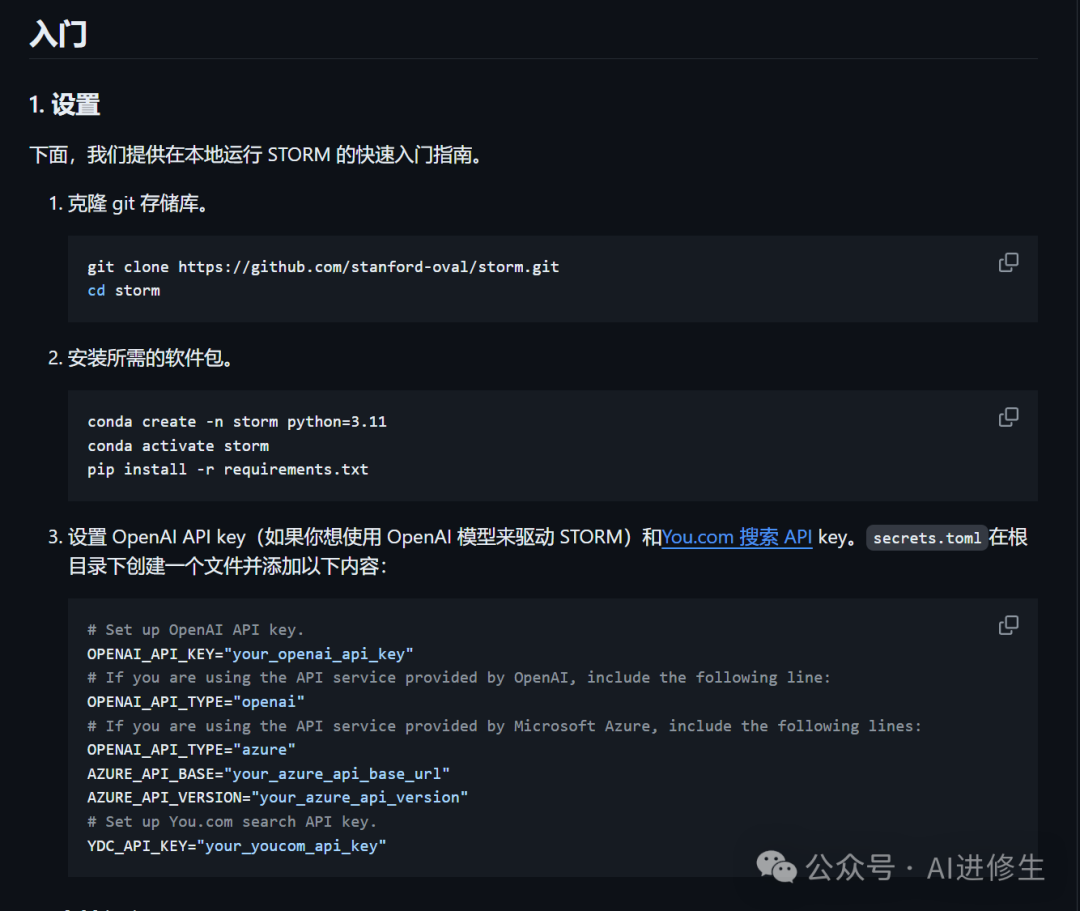Click the cd storm line

click(x=124, y=291)
